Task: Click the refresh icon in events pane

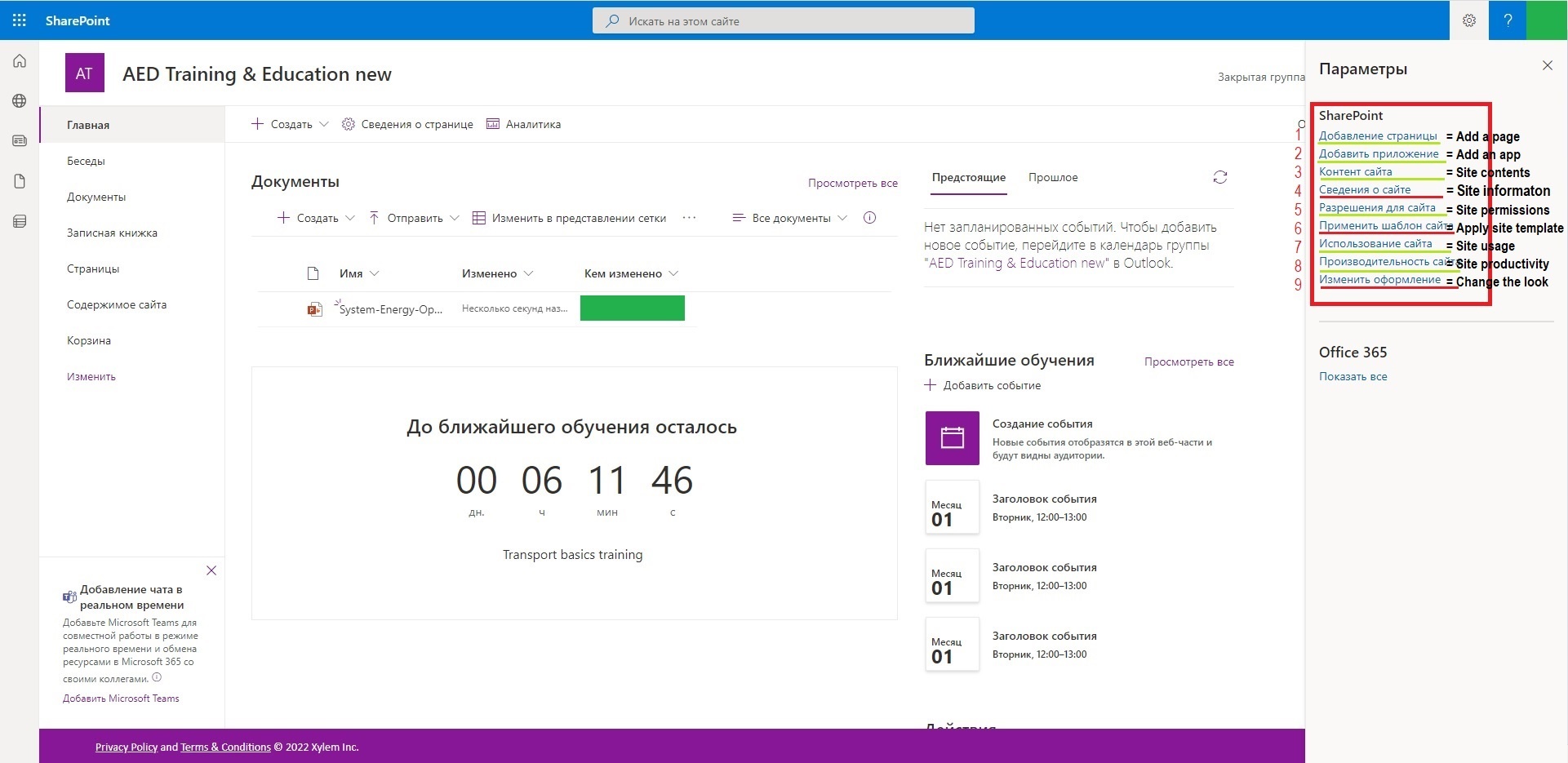Action: pyautogui.click(x=1220, y=177)
